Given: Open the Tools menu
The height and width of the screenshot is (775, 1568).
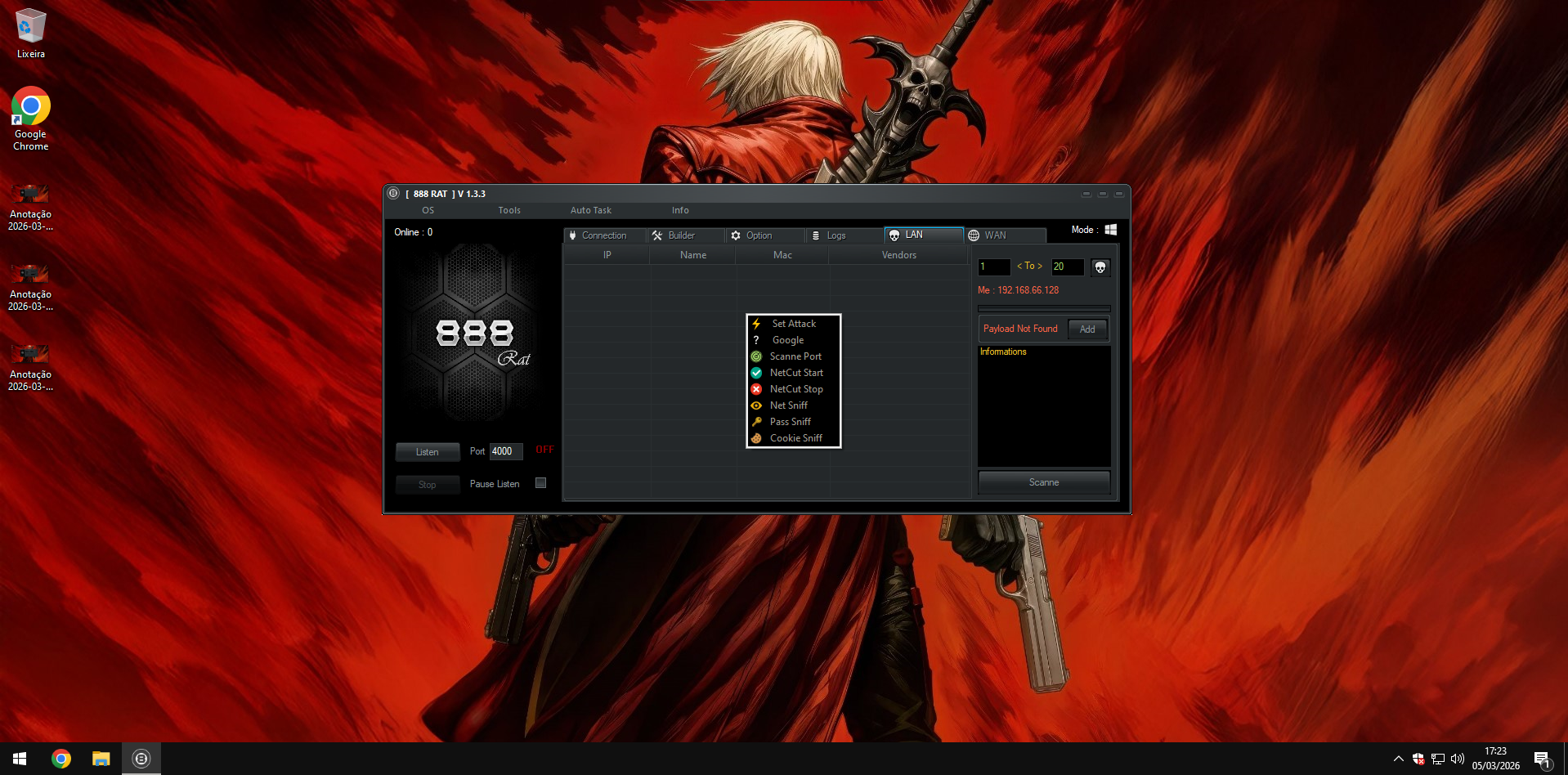Looking at the screenshot, I should [x=509, y=210].
